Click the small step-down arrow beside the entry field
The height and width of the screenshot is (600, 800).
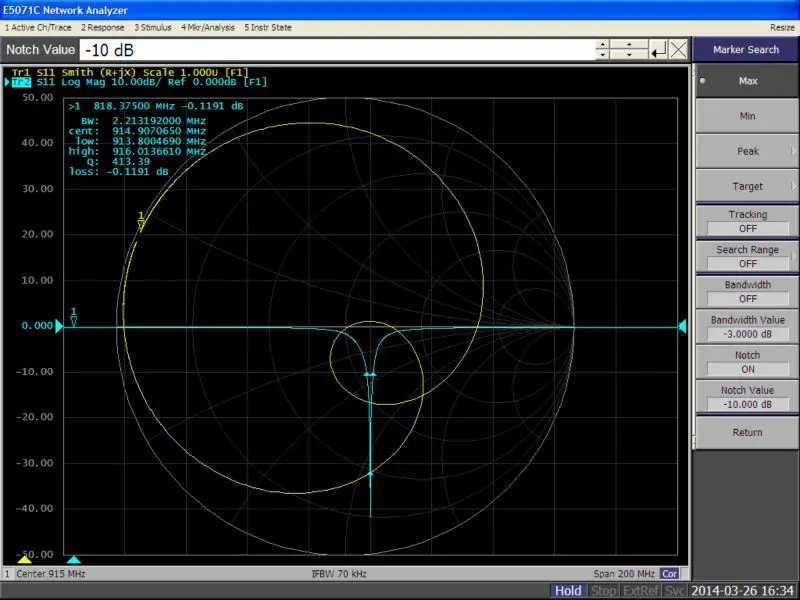[x=602, y=56]
